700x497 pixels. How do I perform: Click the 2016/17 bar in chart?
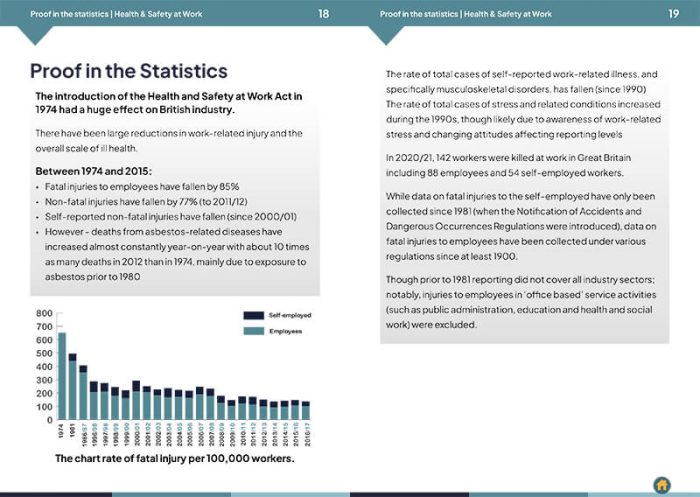click(306, 410)
